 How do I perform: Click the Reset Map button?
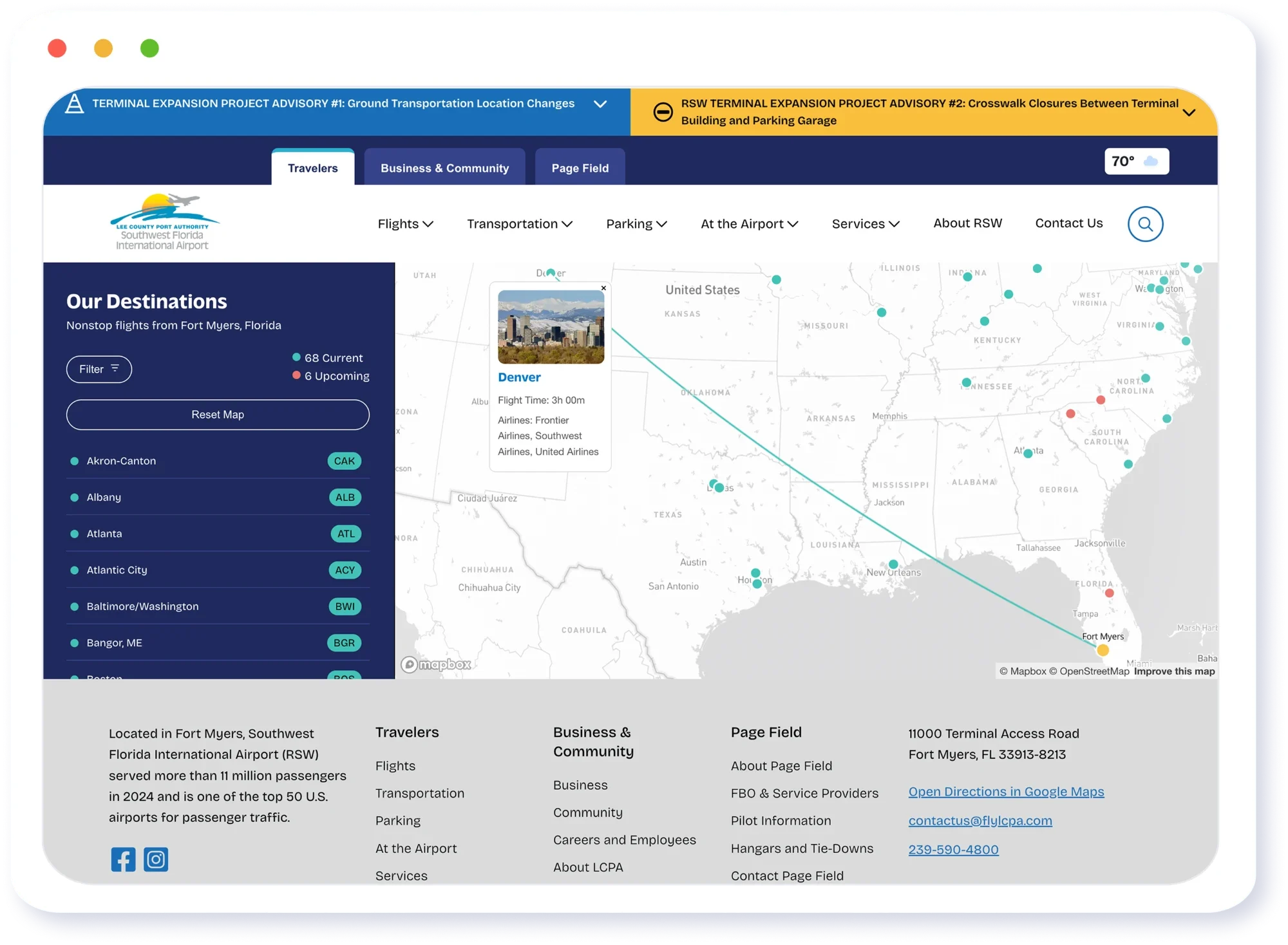(x=218, y=415)
